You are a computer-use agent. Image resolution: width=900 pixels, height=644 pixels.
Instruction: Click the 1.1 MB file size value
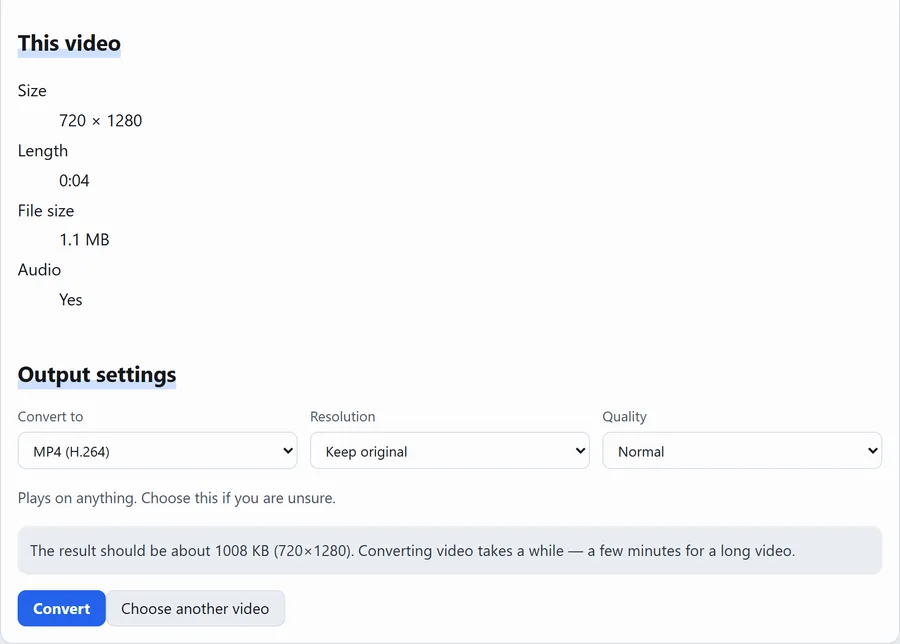coord(84,239)
